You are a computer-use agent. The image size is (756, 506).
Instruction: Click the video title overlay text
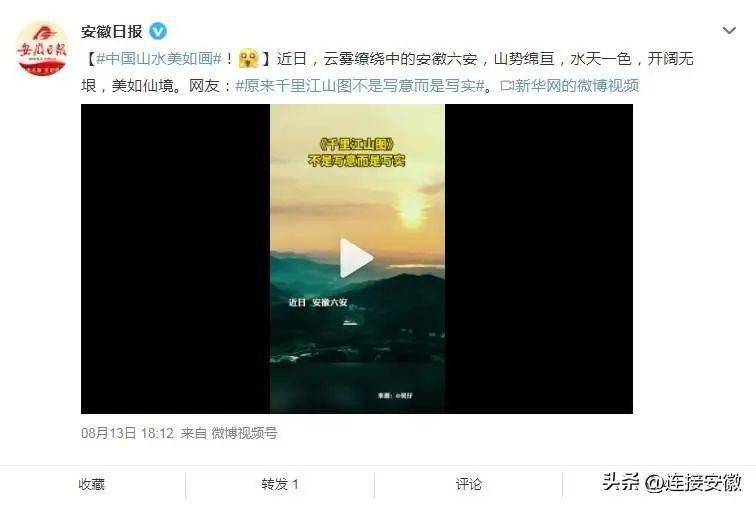pos(357,152)
